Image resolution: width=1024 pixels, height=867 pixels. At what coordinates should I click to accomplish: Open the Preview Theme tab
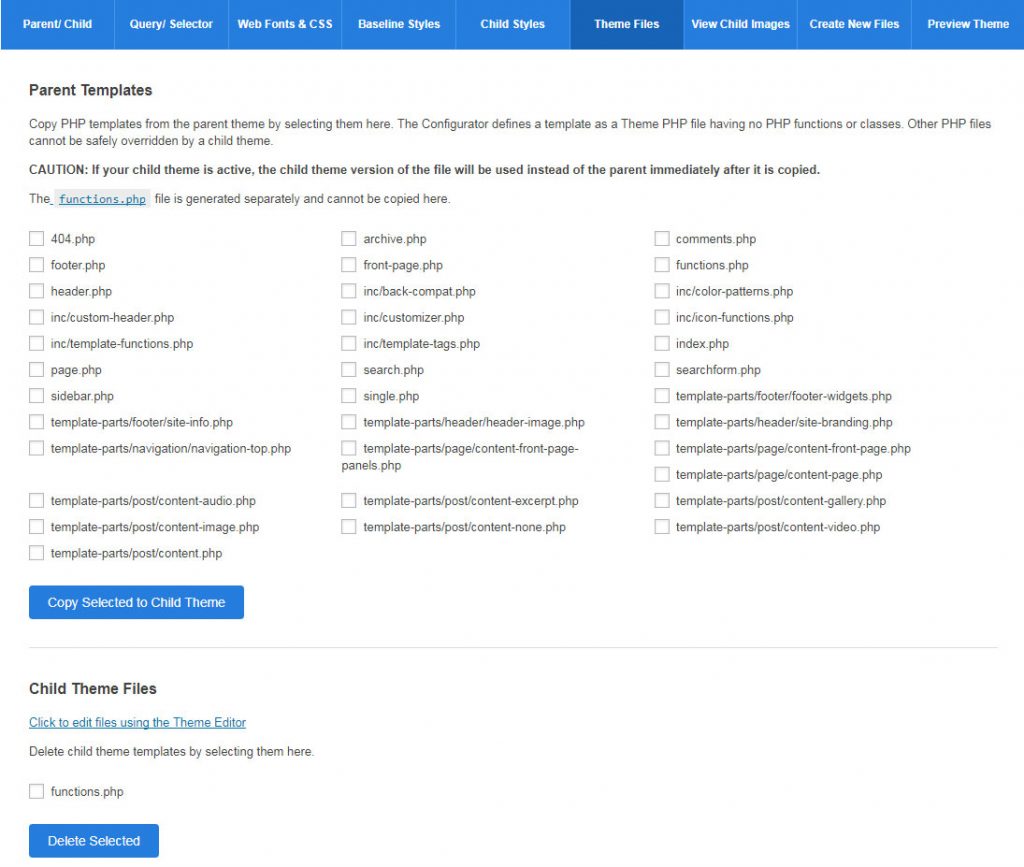pyautogui.click(x=968, y=24)
